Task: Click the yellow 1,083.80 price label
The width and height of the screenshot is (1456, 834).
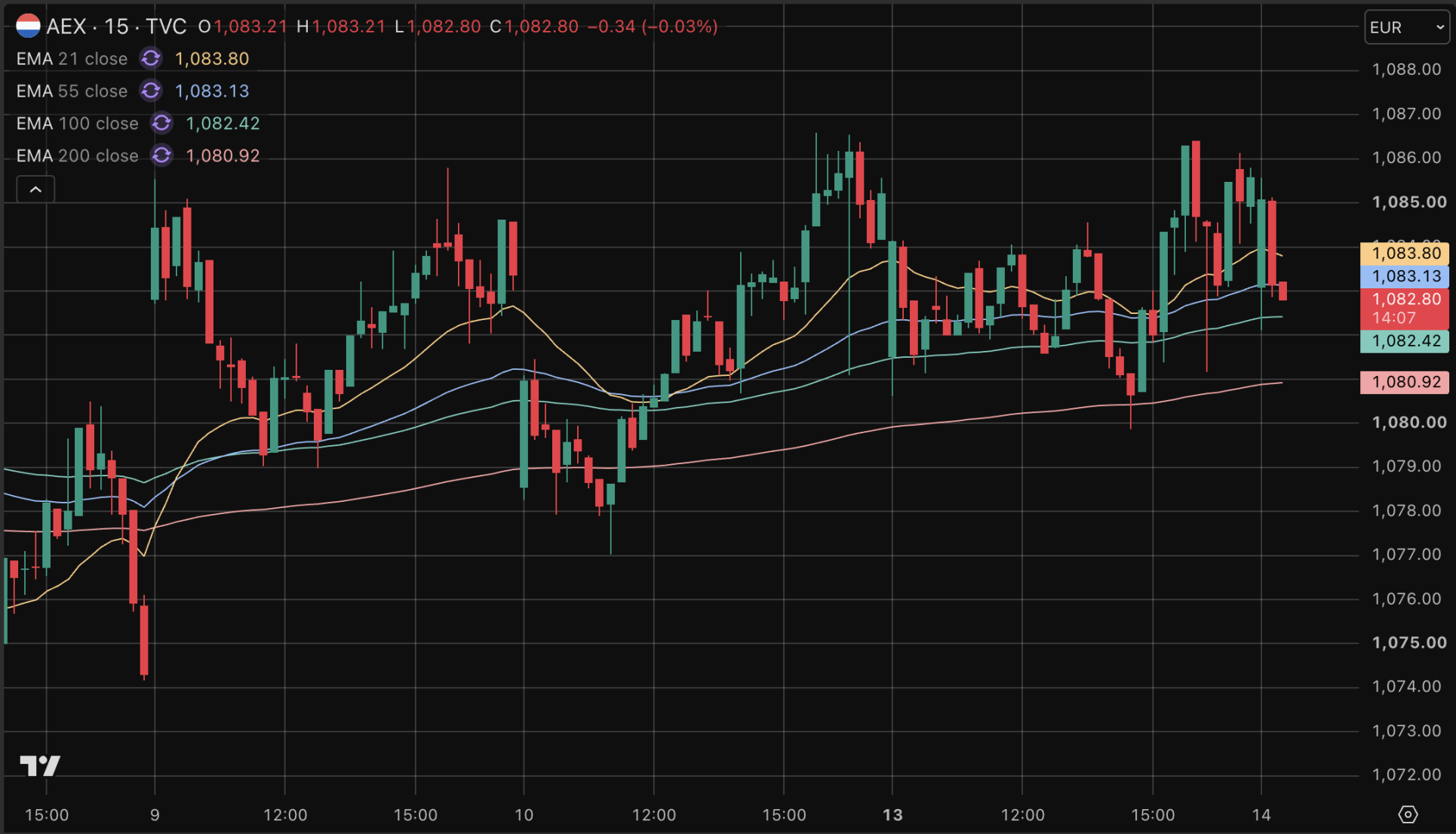Action: tap(1405, 254)
